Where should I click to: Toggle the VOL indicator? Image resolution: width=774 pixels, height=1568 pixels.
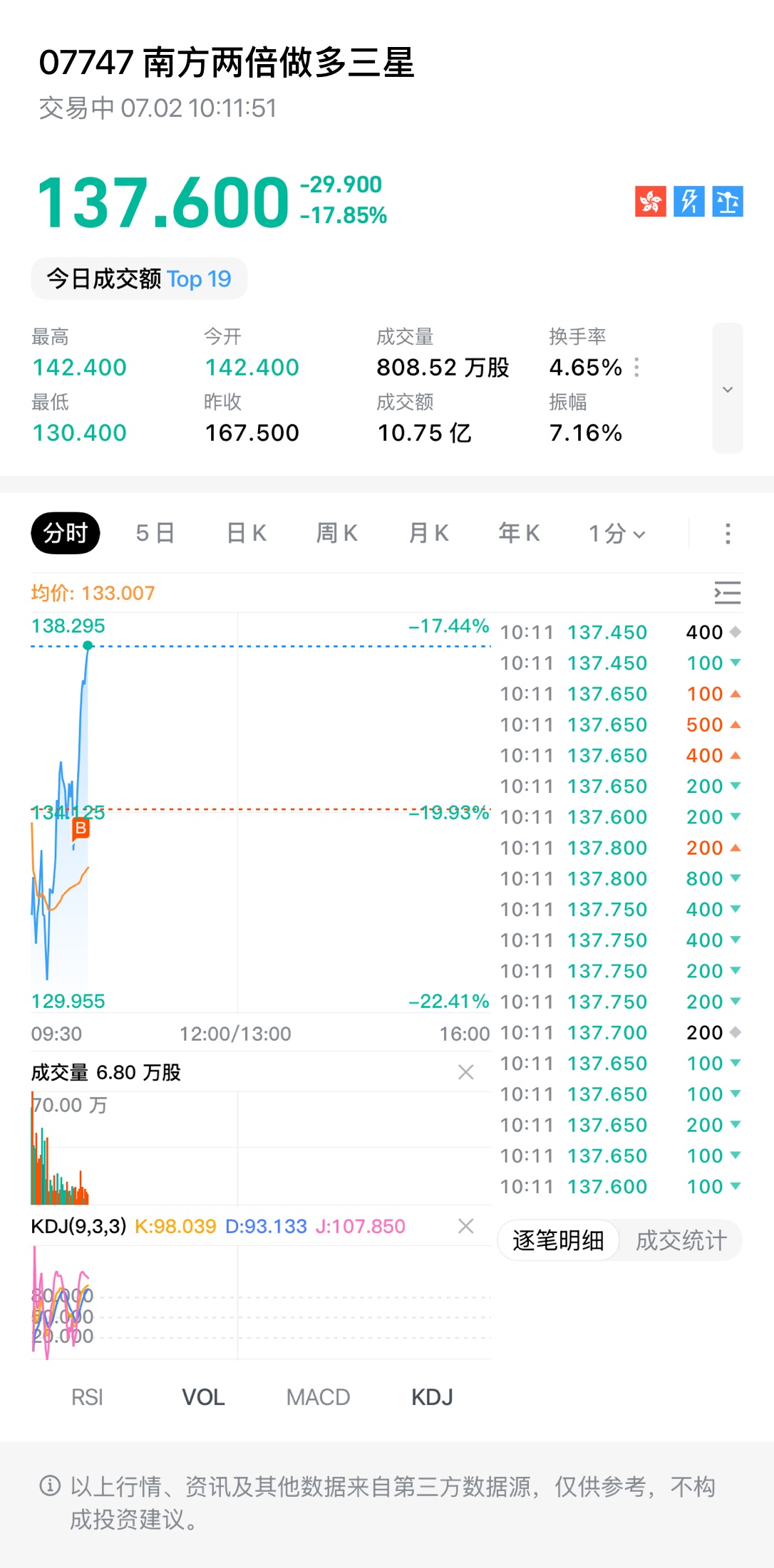[203, 1397]
